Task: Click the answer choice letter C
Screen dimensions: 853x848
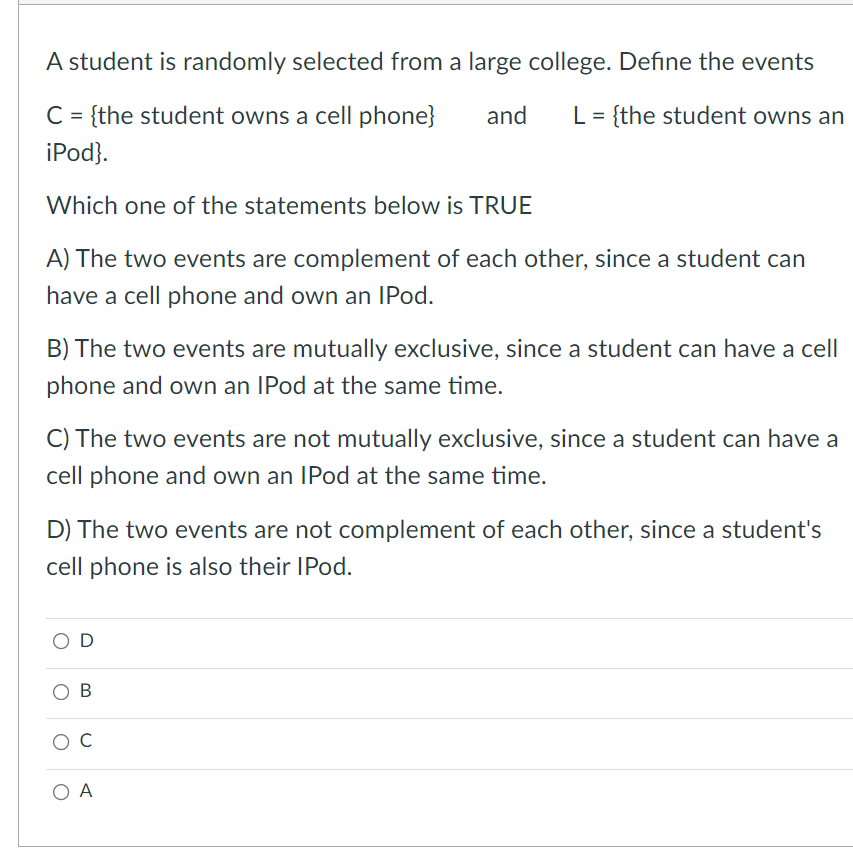Action: (84, 741)
